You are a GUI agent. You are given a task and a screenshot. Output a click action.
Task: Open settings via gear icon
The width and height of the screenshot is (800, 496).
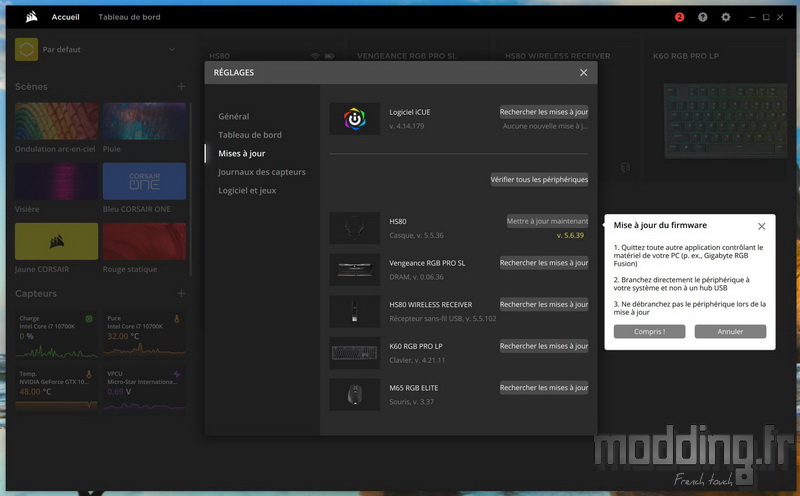(x=726, y=17)
